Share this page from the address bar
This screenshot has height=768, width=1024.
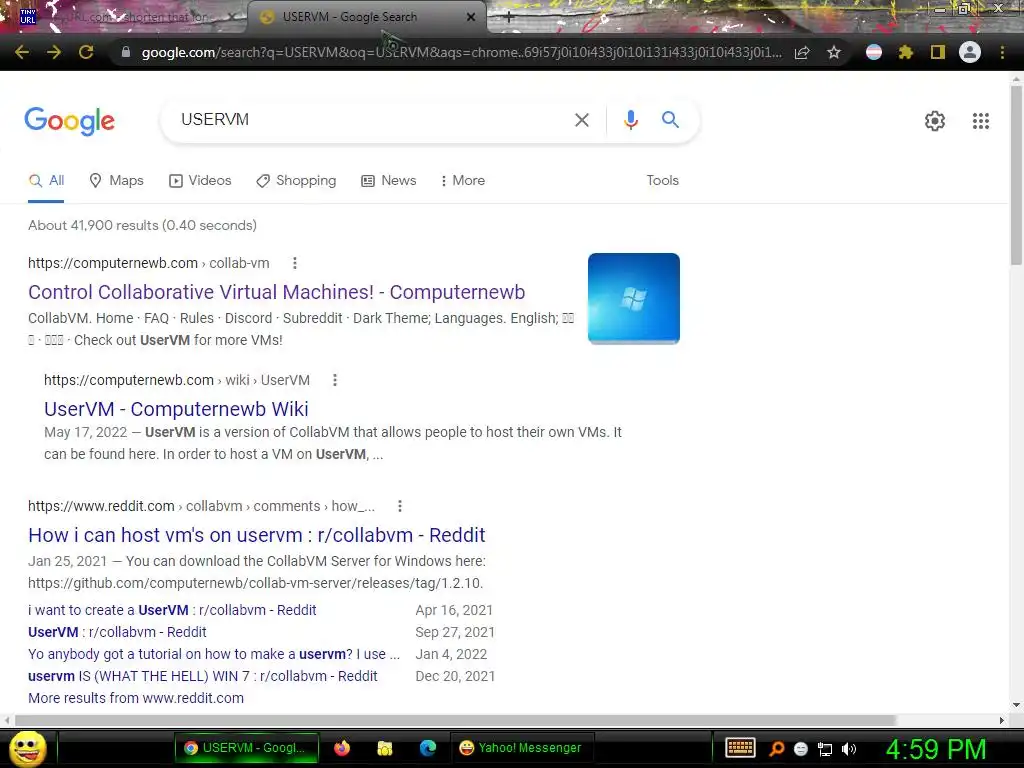tap(802, 52)
